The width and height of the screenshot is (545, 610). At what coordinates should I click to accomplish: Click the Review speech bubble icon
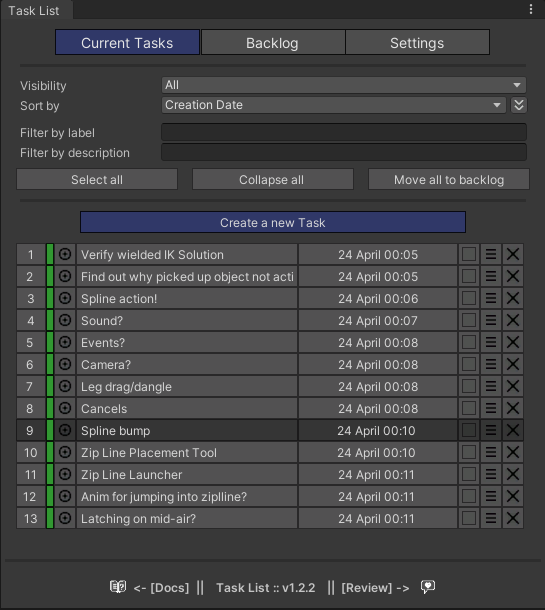pyautogui.click(x=428, y=587)
